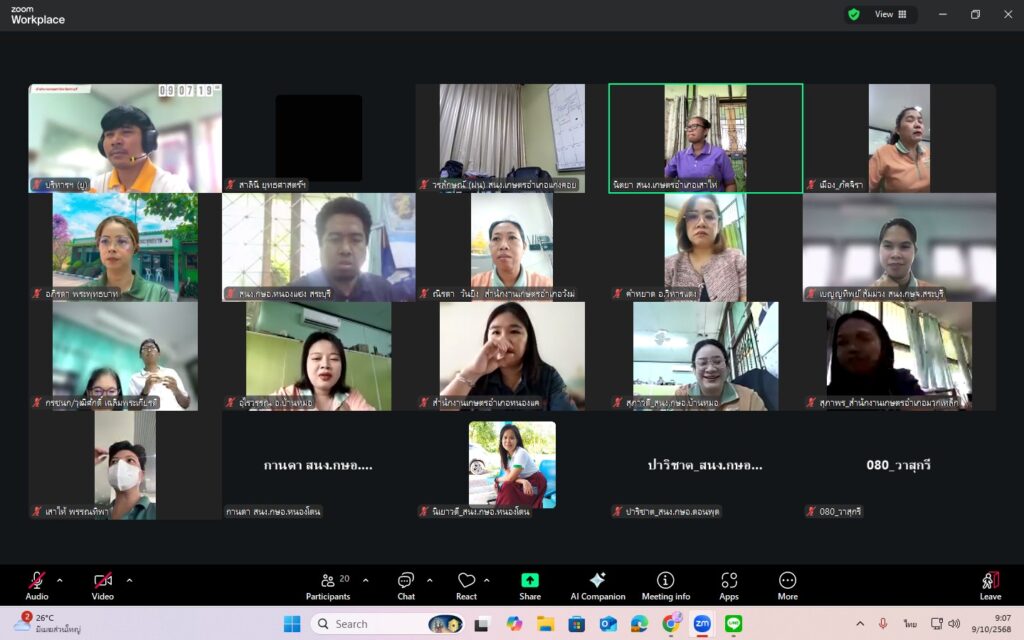This screenshot has height=640, width=1024.
Task: Show Meeting info details
Action: click(665, 585)
